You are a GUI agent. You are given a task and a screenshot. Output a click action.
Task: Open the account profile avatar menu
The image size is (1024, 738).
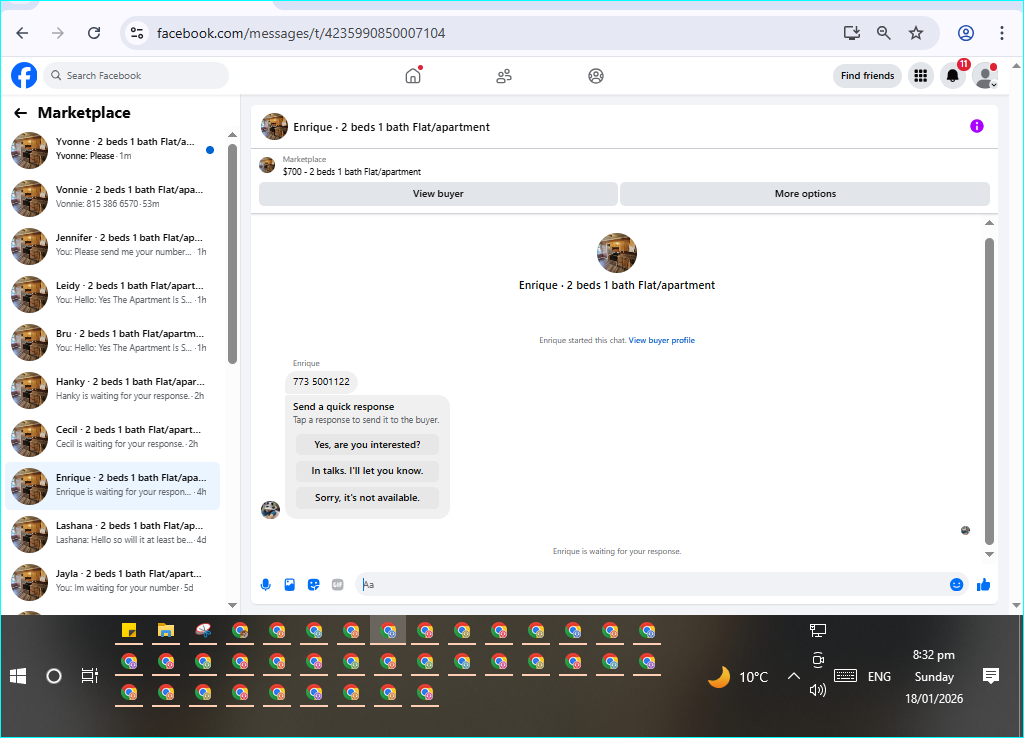(985, 76)
